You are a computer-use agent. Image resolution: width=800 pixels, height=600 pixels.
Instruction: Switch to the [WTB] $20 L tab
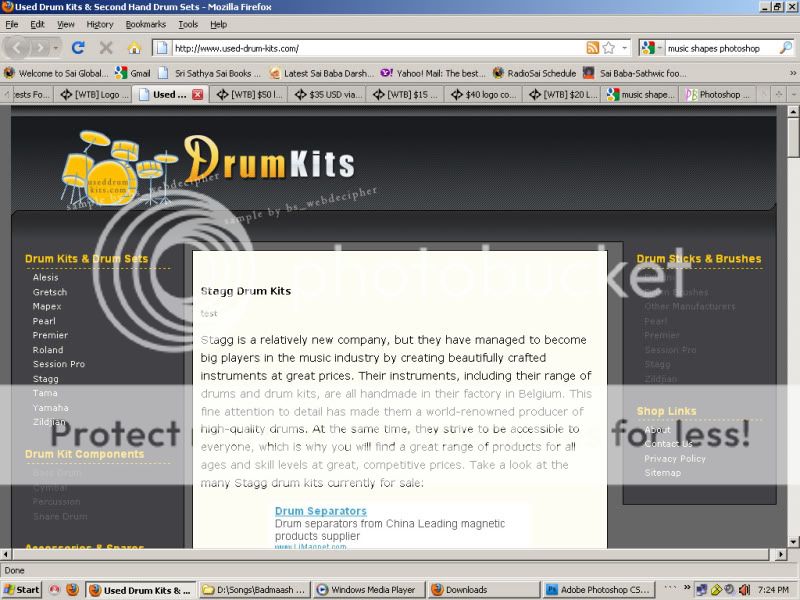[x=562, y=94]
